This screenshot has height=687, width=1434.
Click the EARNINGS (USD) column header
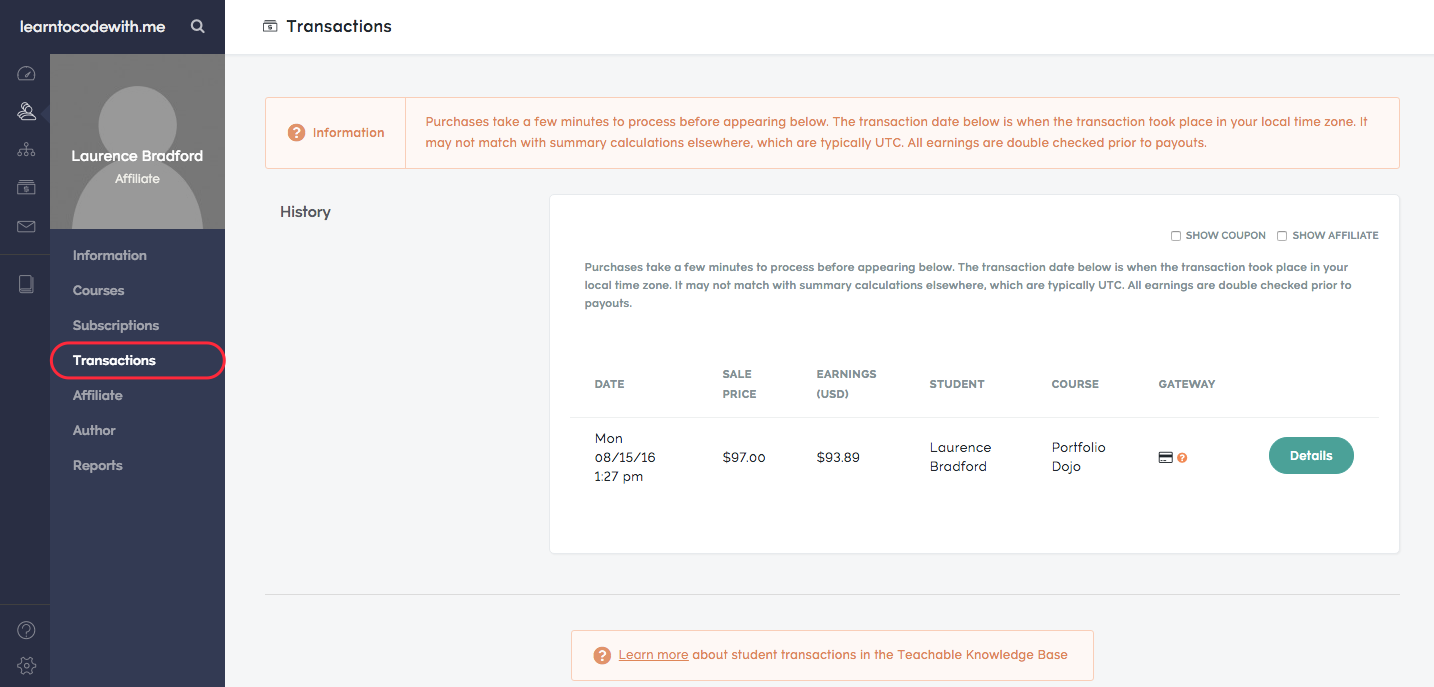pos(846,384)
